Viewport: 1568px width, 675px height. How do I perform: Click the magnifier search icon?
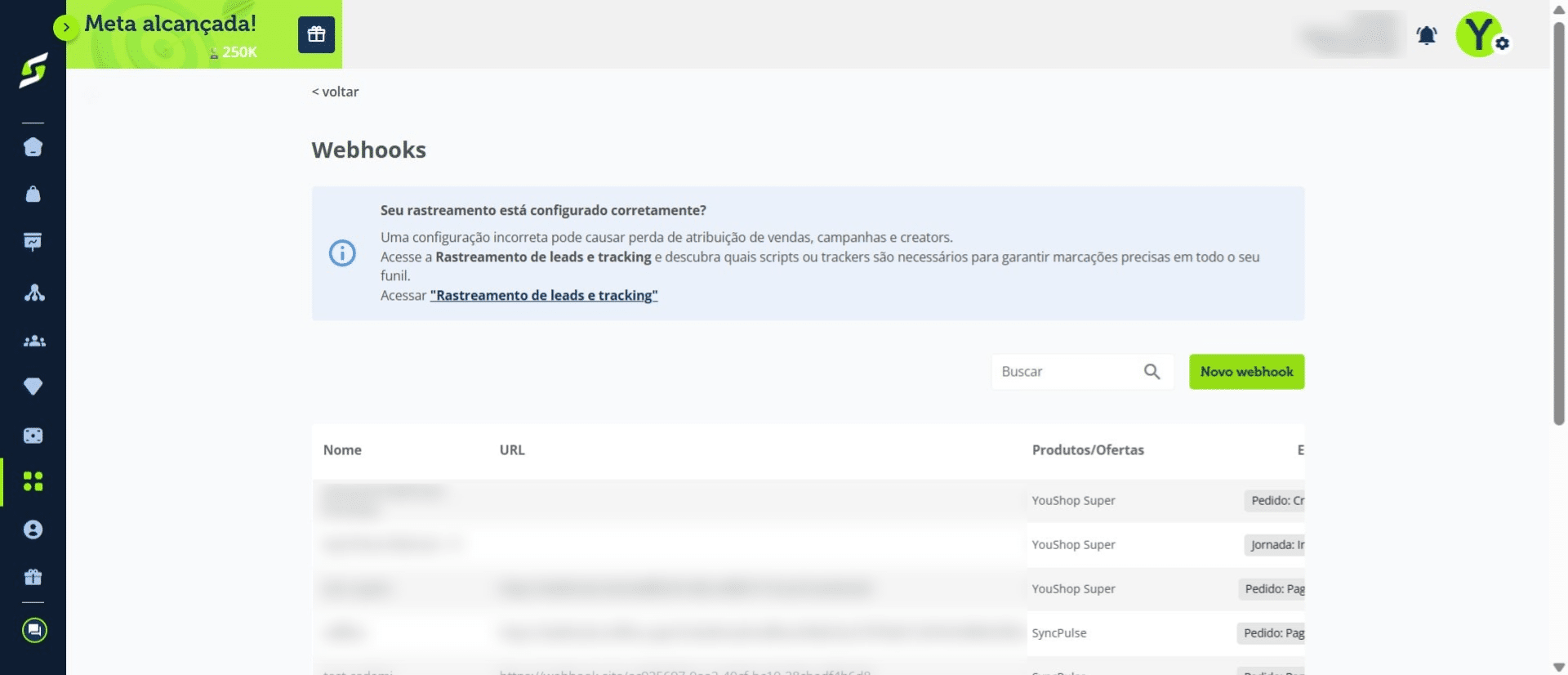(x=1151, y=372)
